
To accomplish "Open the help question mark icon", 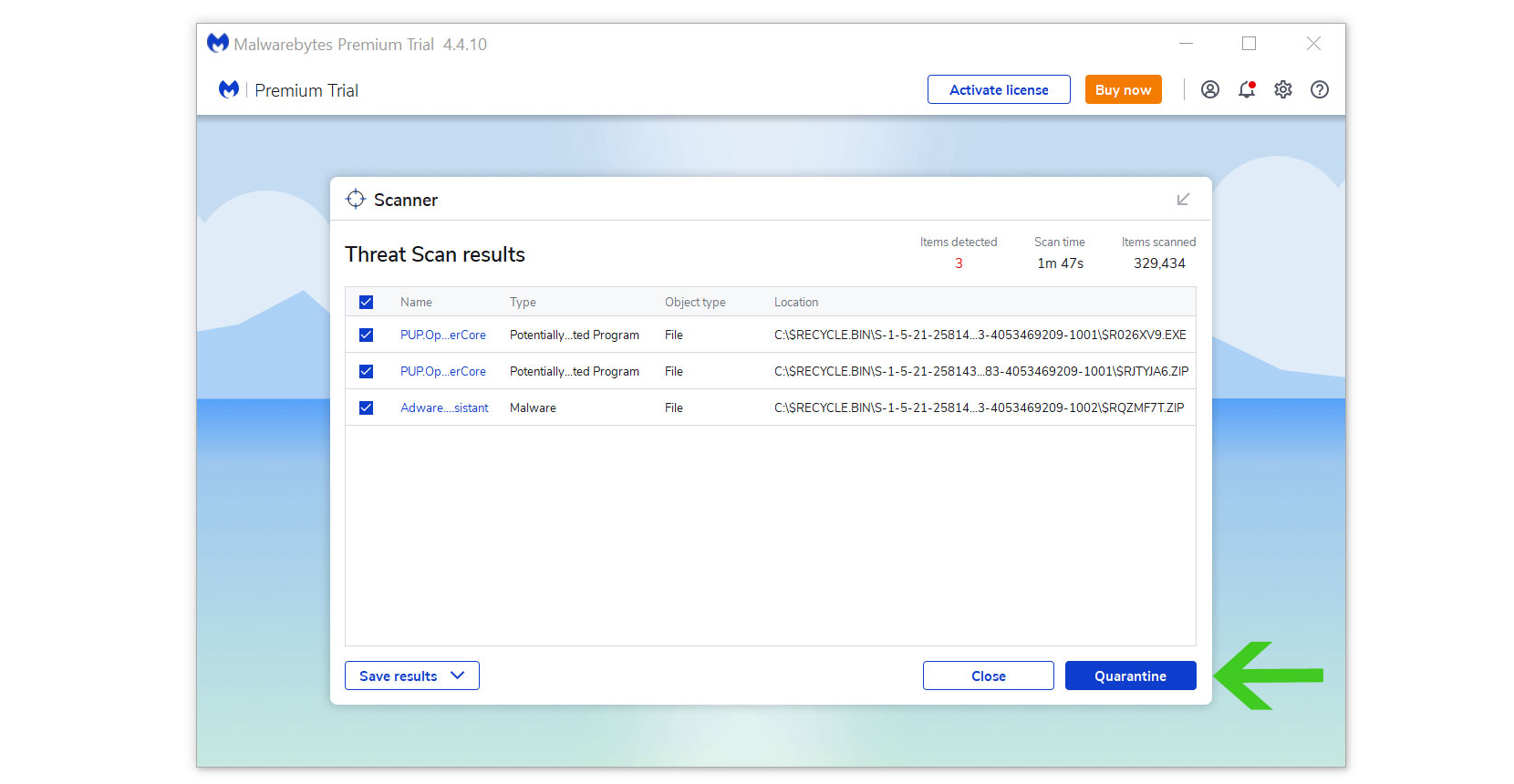I will pyautogui.click(x=1319, y=89).
